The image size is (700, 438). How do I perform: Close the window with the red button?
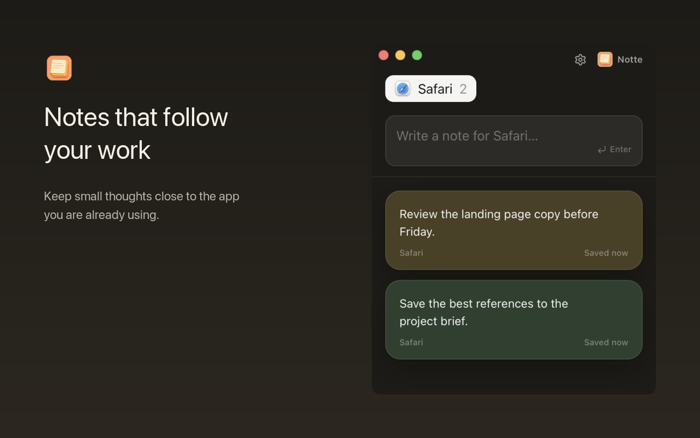point(383,55)
